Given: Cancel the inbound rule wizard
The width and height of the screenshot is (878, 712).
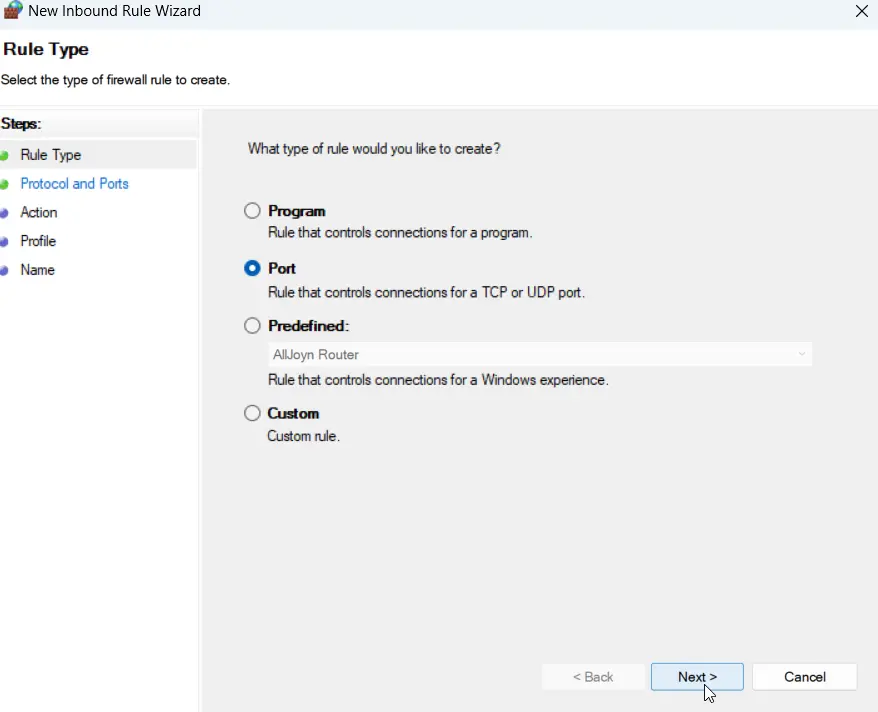Looking at the screenshot, I should click(805, 677).
